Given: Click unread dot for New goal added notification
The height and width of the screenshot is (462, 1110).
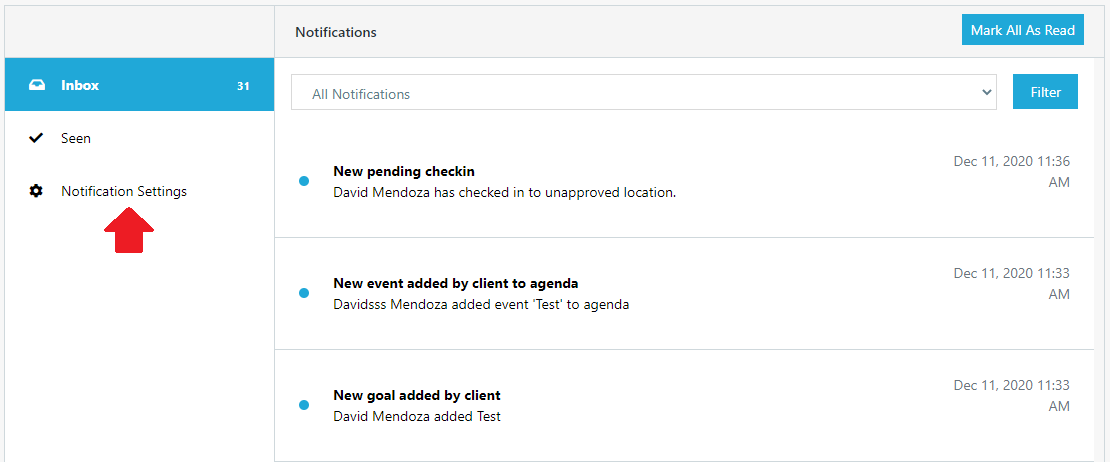Looking at the screenshot, I should [x=304, y=405].
